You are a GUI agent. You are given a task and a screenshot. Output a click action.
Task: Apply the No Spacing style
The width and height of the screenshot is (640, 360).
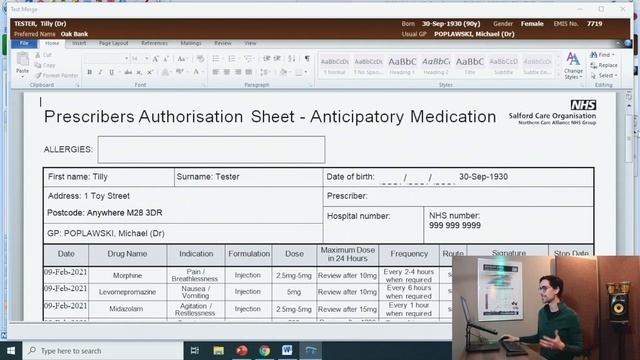pyautogui.click(x=368, y=66)
